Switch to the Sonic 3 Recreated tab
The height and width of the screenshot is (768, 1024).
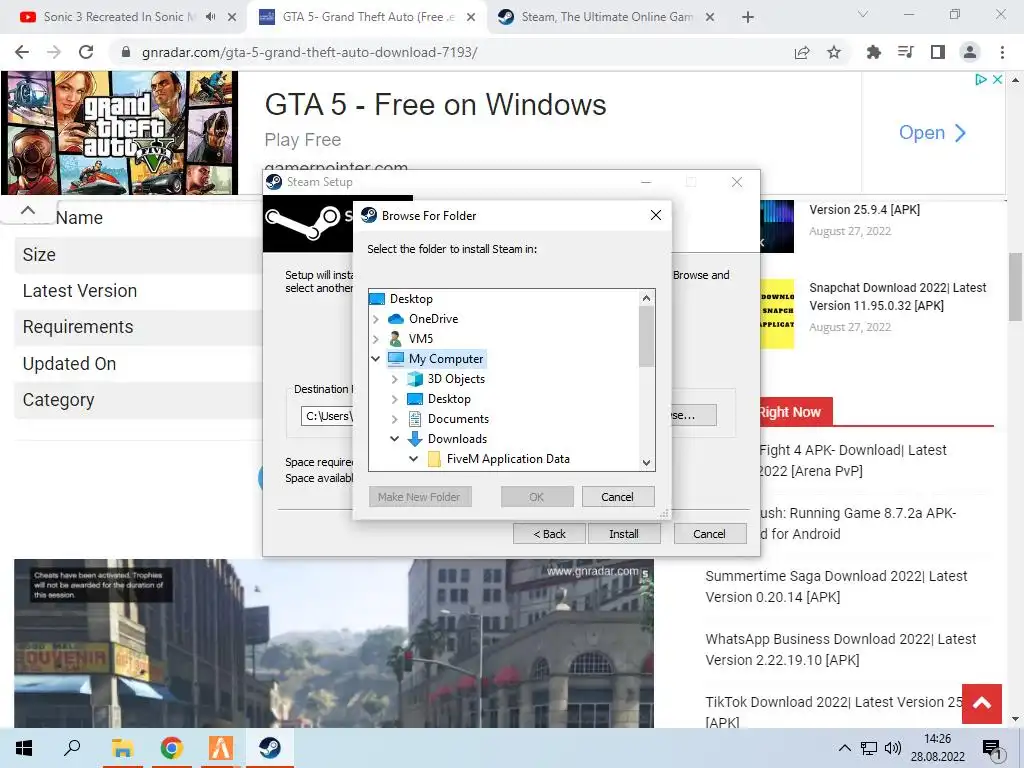pyautogui.click(x=120, y=17)
